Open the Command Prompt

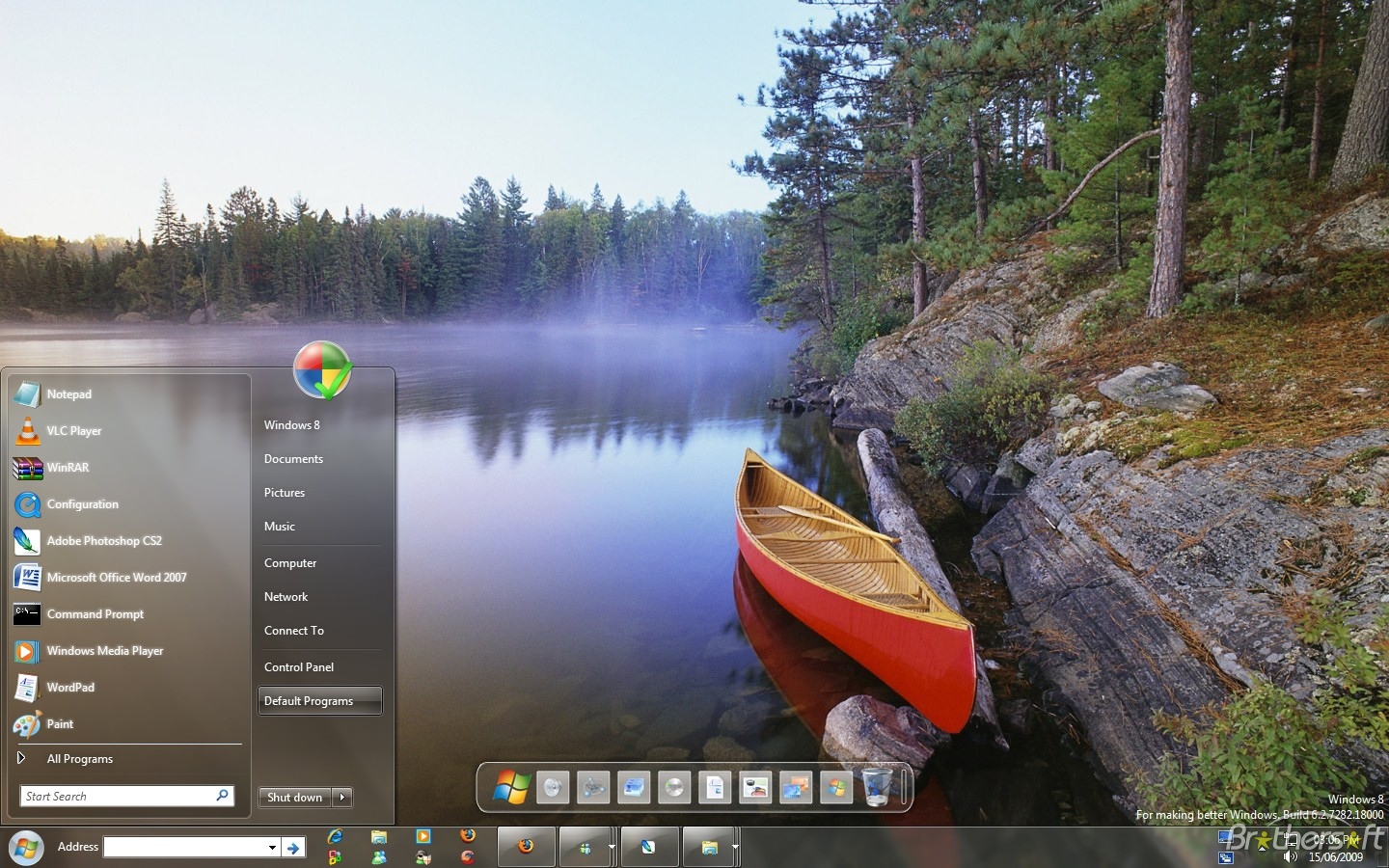pos(95,613)
